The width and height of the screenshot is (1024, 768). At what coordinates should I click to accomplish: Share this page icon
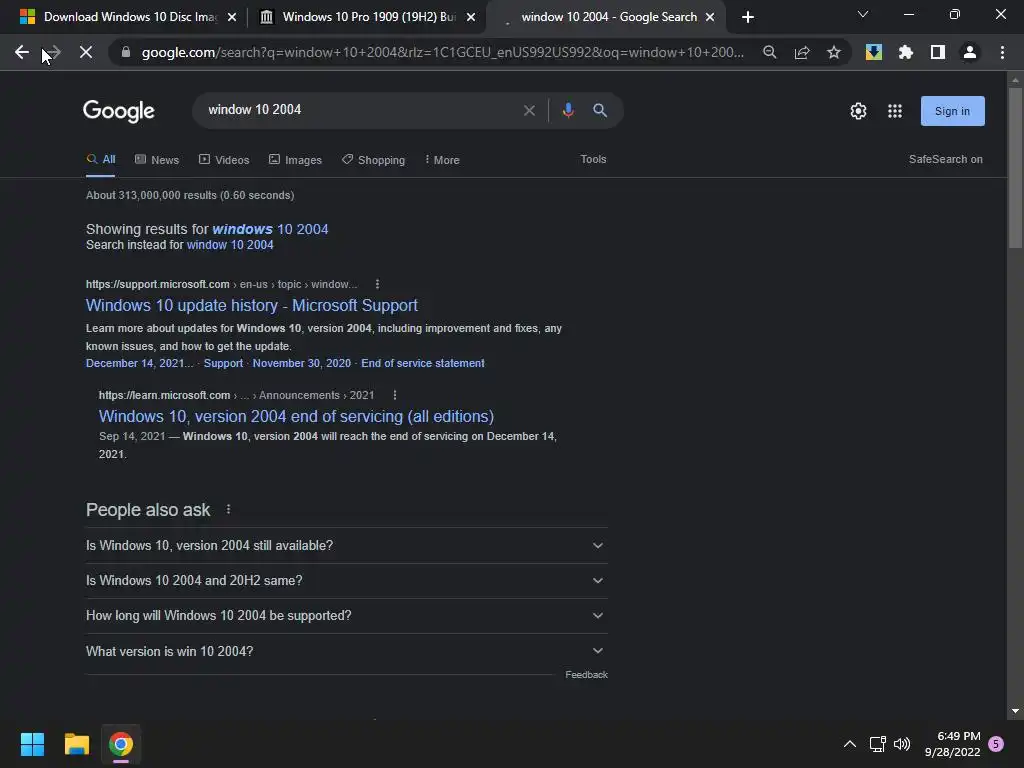[x=802, y=52]
